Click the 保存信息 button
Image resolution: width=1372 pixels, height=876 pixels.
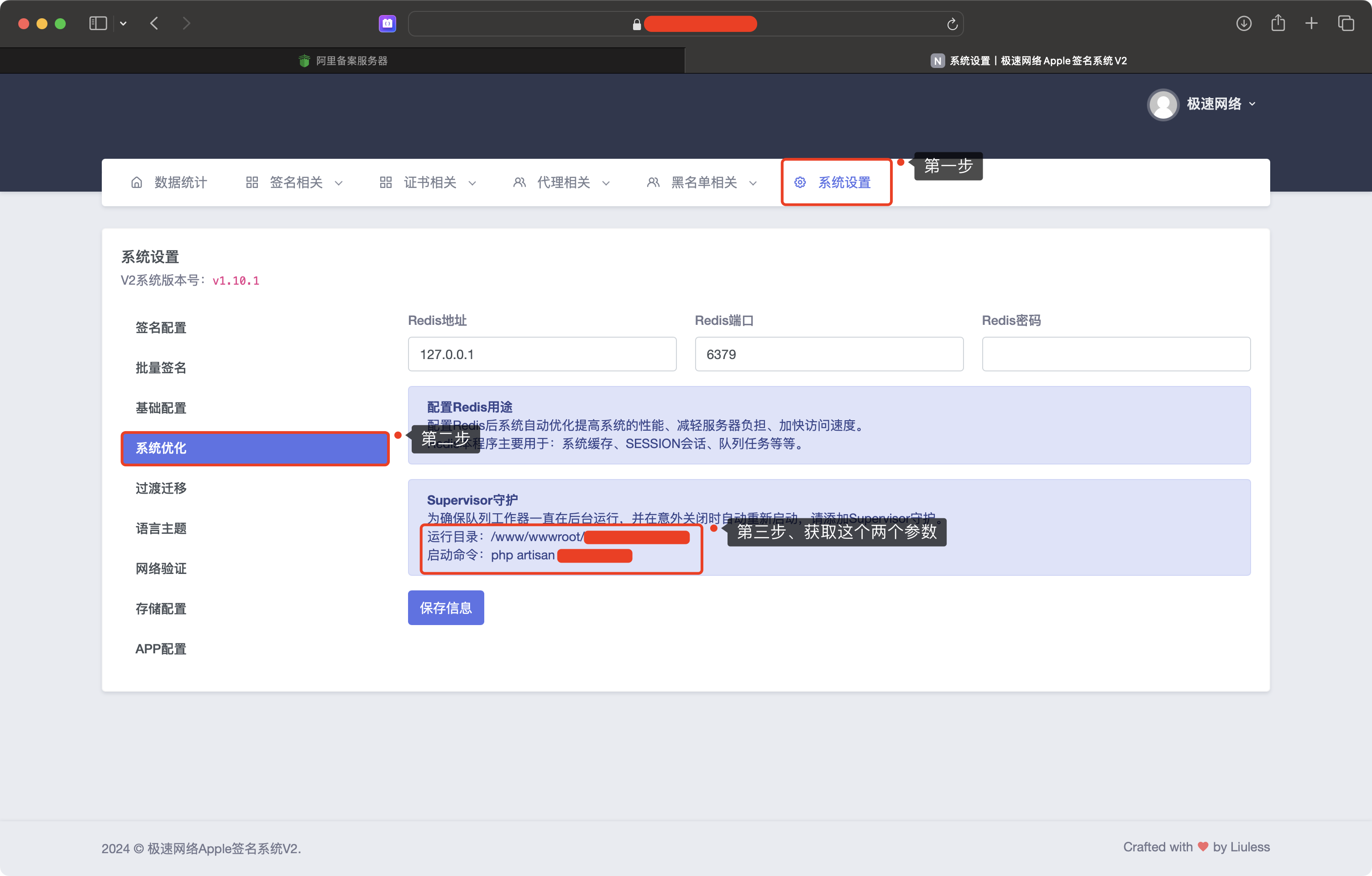(x=445, y=608)
